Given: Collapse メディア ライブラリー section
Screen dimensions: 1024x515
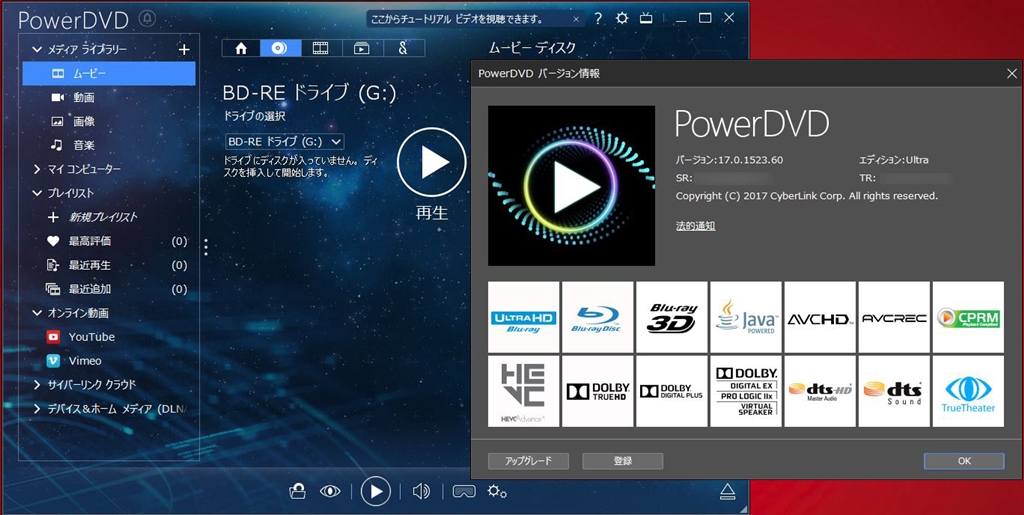Looking at the screenshot, I should tap(37, 50).
